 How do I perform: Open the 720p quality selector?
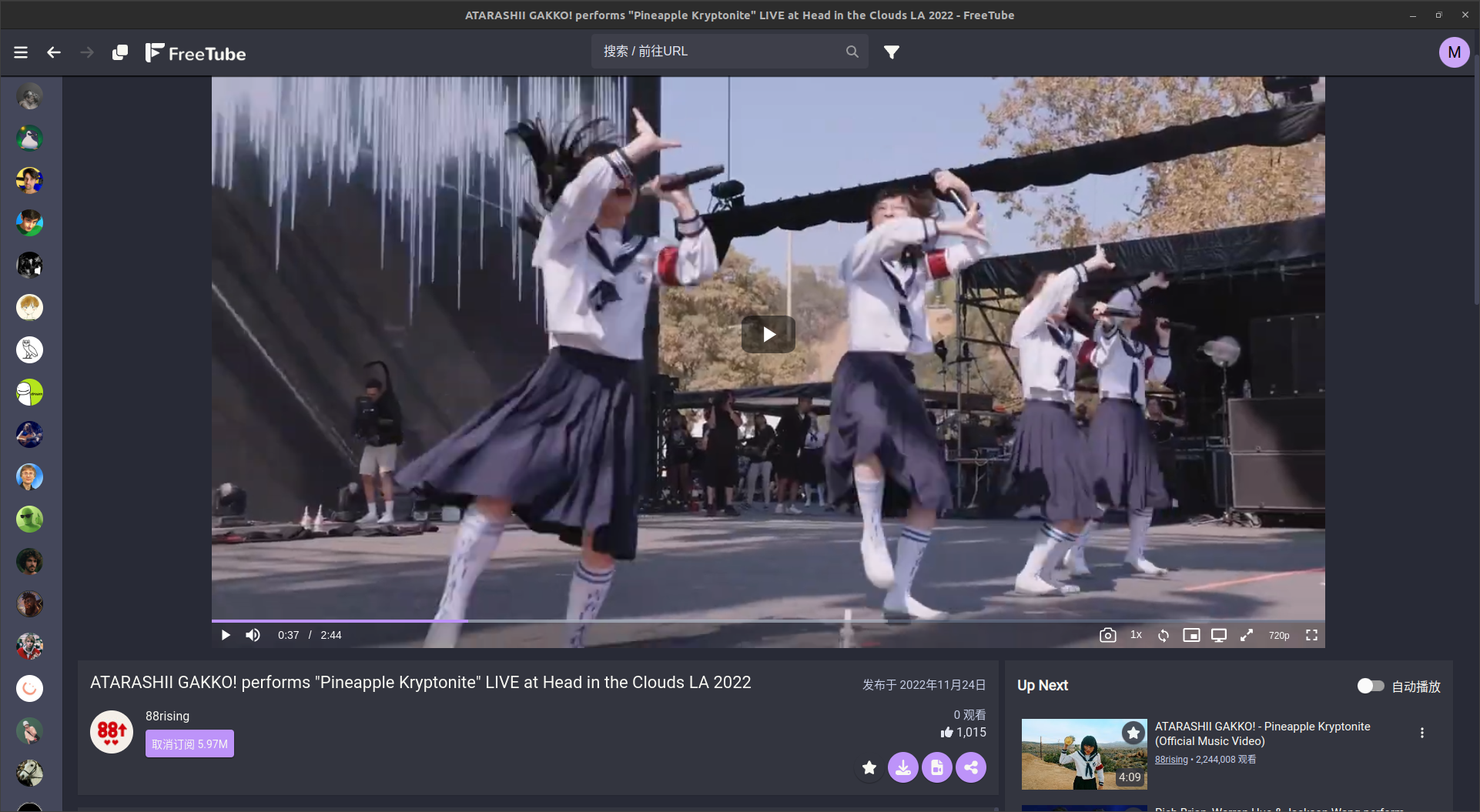[1279, 635]
